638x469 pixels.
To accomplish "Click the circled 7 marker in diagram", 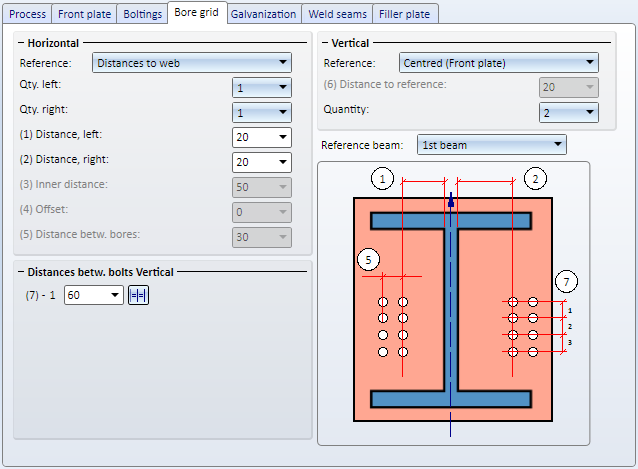I will coord(566,281).
